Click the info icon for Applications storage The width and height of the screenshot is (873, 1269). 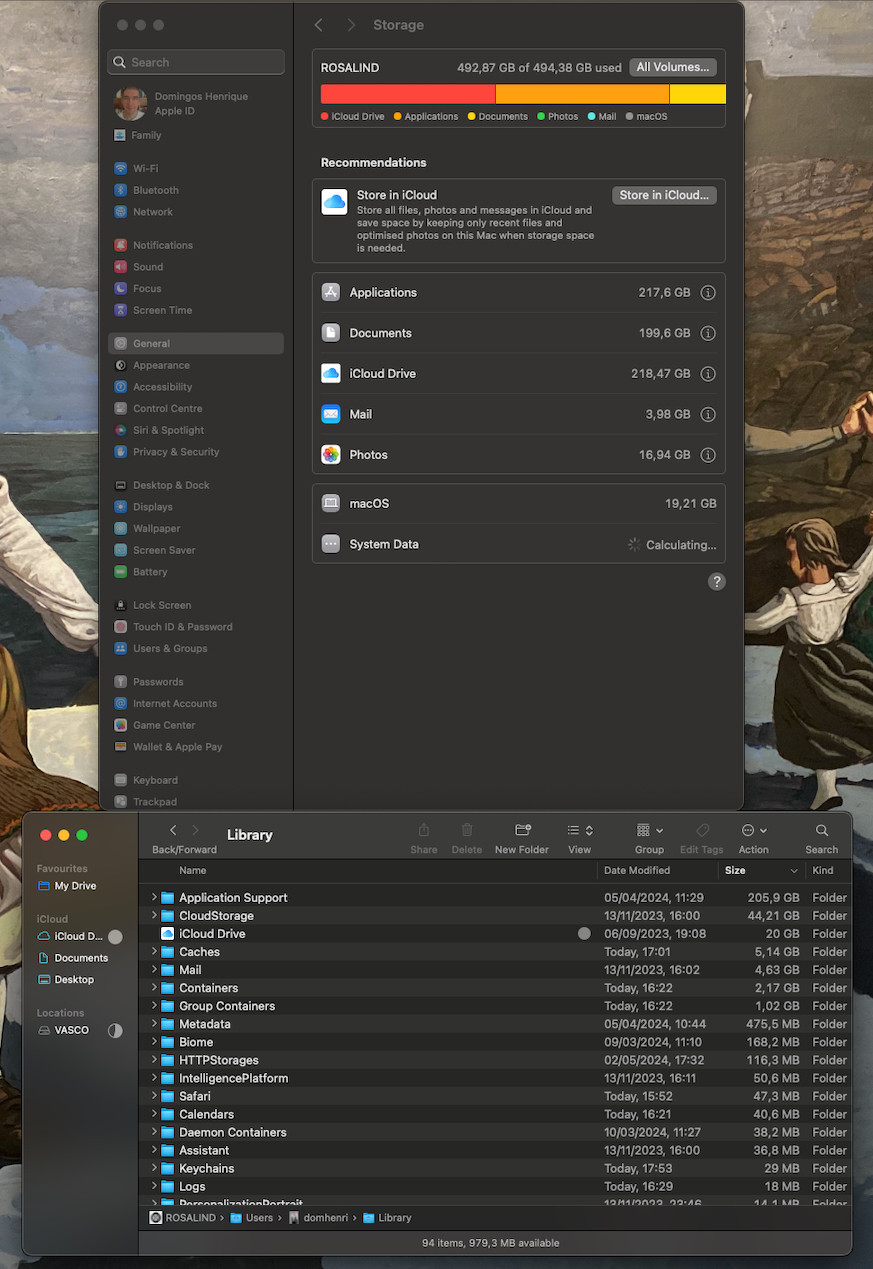pos(708,293)
